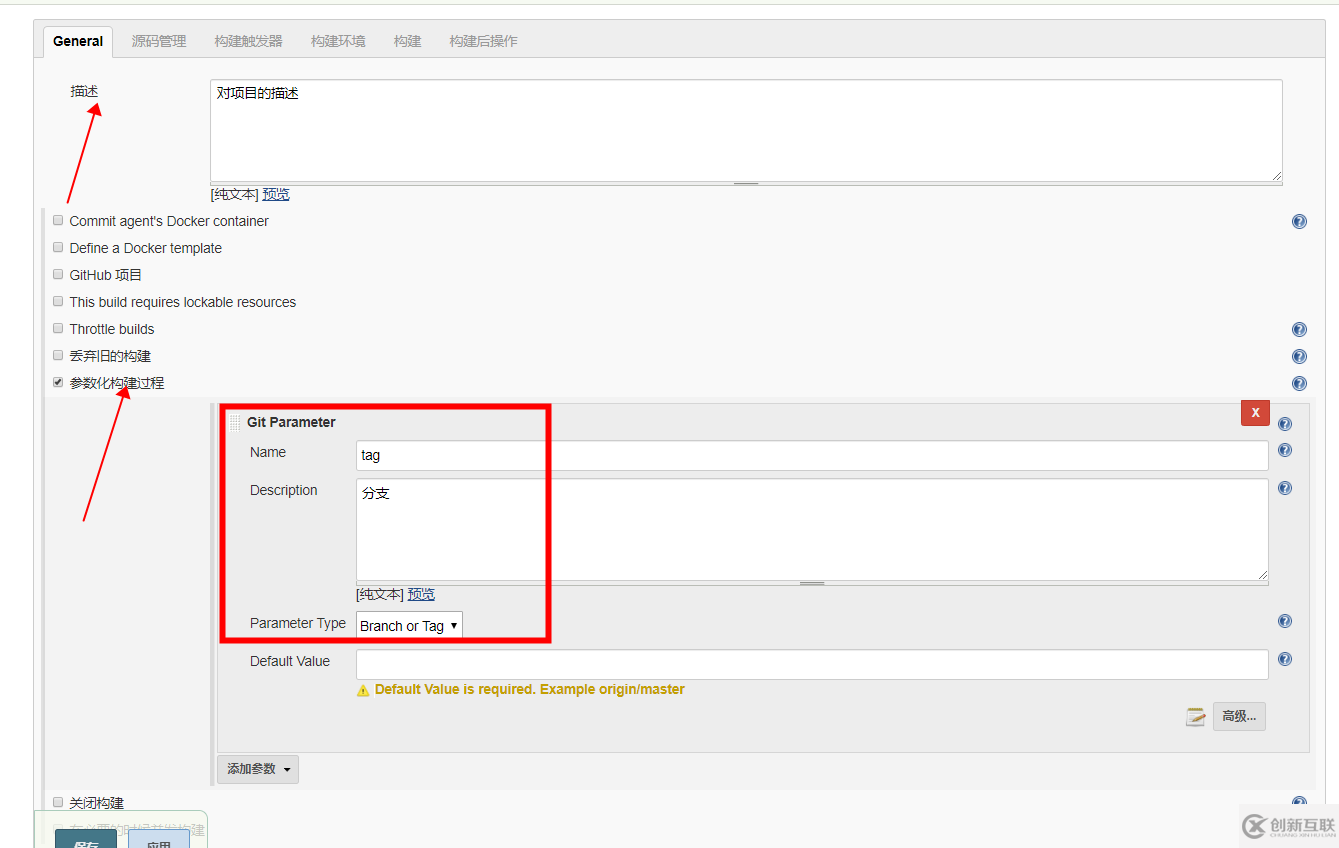Open help for Parameter Type

click(x=1284, y=621)
